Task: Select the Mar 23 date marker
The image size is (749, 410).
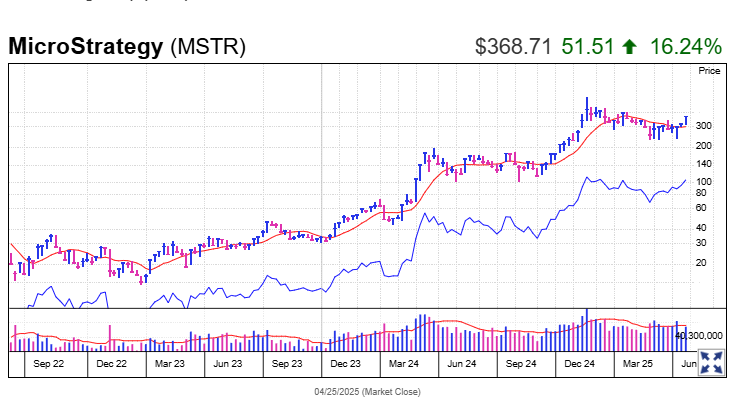Action: [x=169, y=366]
